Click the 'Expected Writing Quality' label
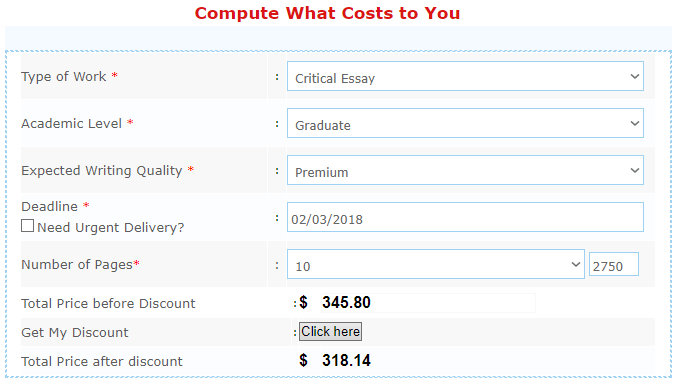The width and height of the screenshot is (682, 385). point(102,171)
